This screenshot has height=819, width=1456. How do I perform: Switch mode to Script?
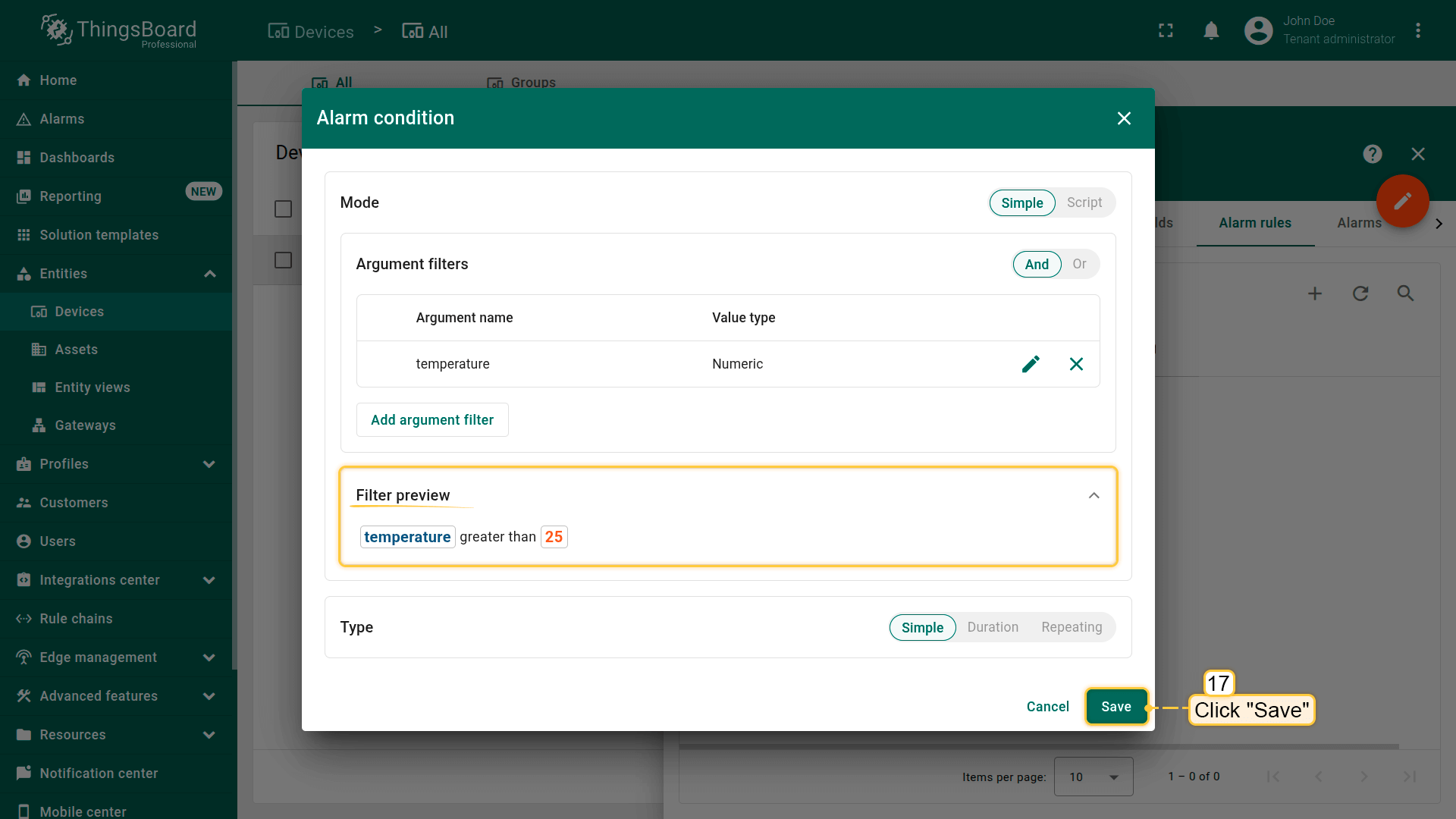[1084, 202]
